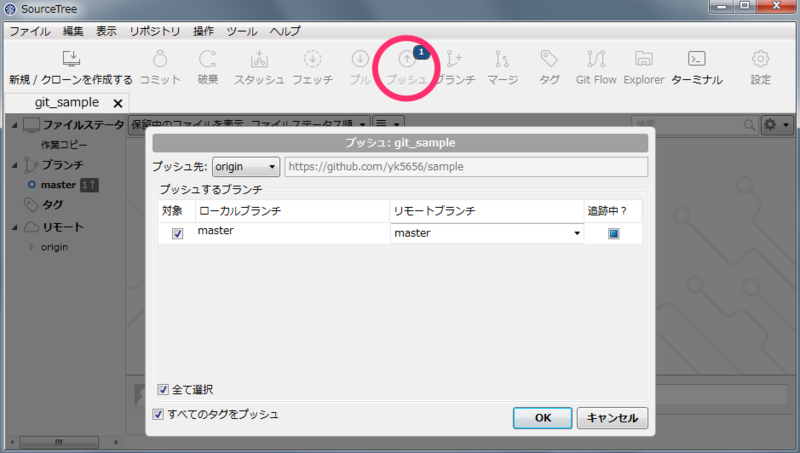Open the View (表示) menu
Viewport: 800px width, 453px height.
tap(106, 31)
